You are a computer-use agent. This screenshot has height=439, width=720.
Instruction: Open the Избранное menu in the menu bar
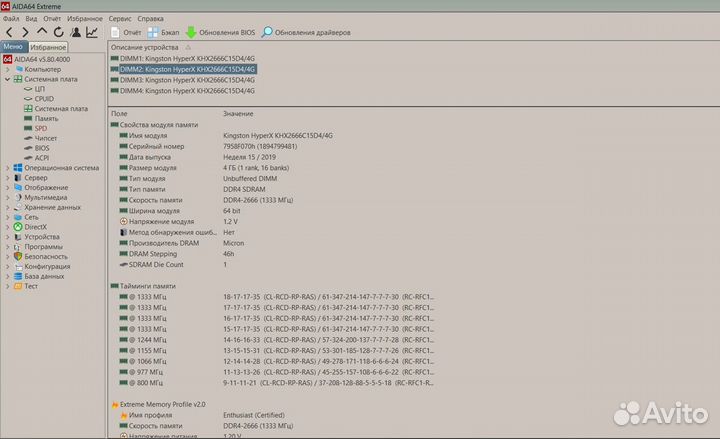pos(84,19)
